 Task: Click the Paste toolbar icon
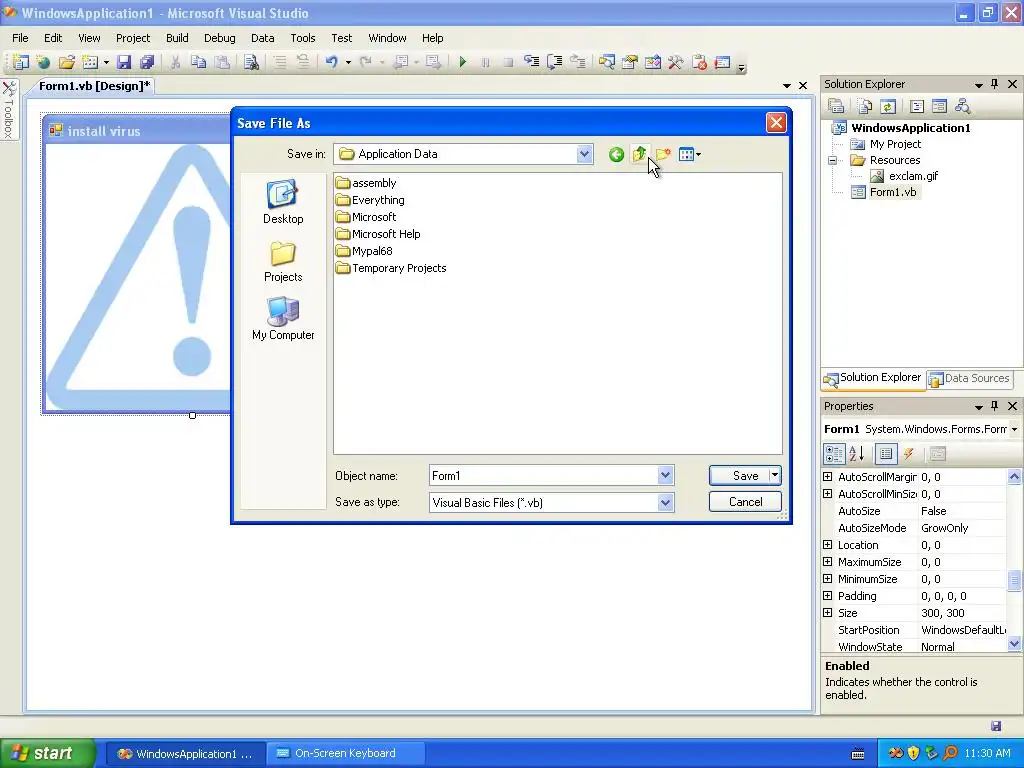[x=222, y=62]
